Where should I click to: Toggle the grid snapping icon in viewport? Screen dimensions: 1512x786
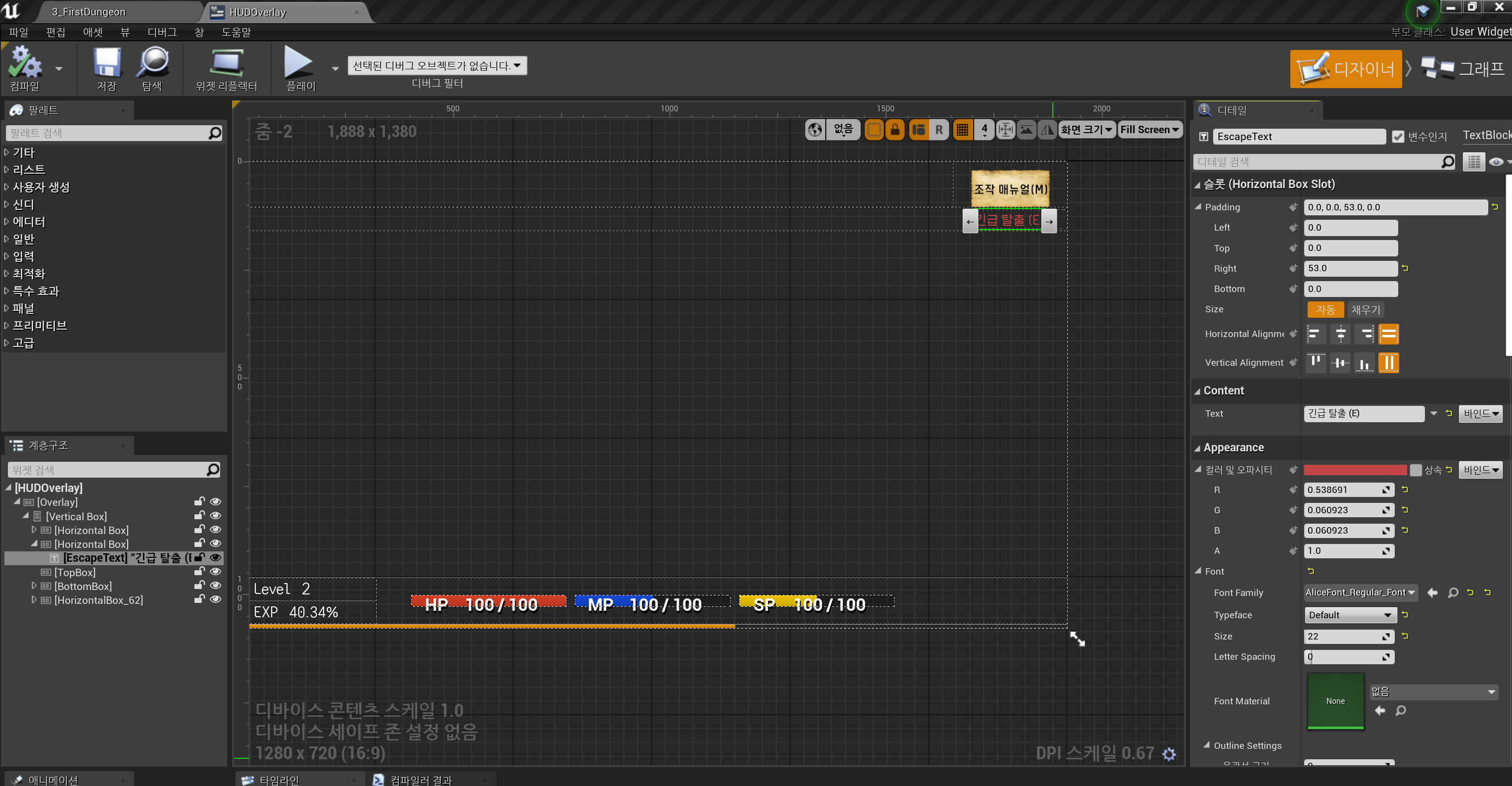coord(962,130)
